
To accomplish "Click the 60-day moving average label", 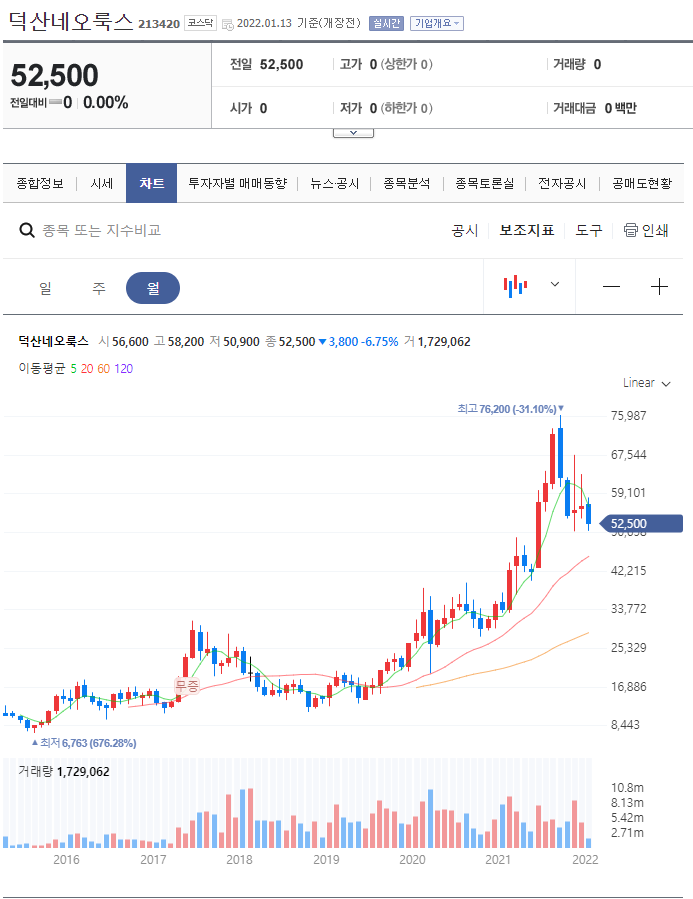I will [x=103, y=369].
